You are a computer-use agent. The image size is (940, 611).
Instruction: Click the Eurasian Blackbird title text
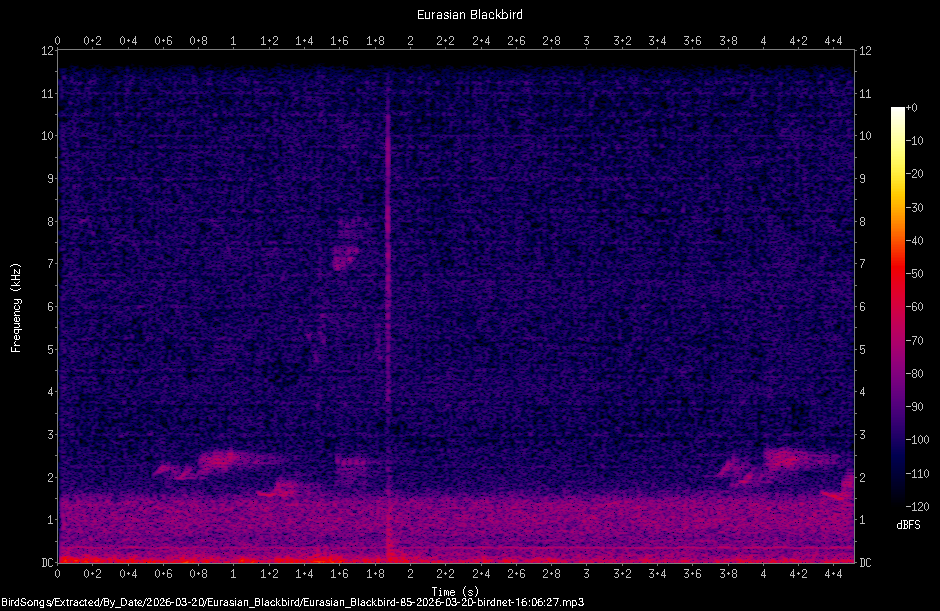click(470, 14)
